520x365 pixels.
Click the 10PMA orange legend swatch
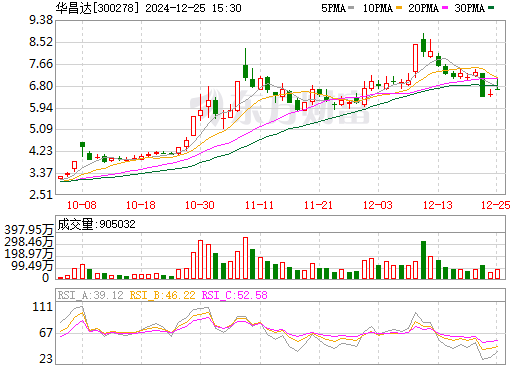(399, 8)
